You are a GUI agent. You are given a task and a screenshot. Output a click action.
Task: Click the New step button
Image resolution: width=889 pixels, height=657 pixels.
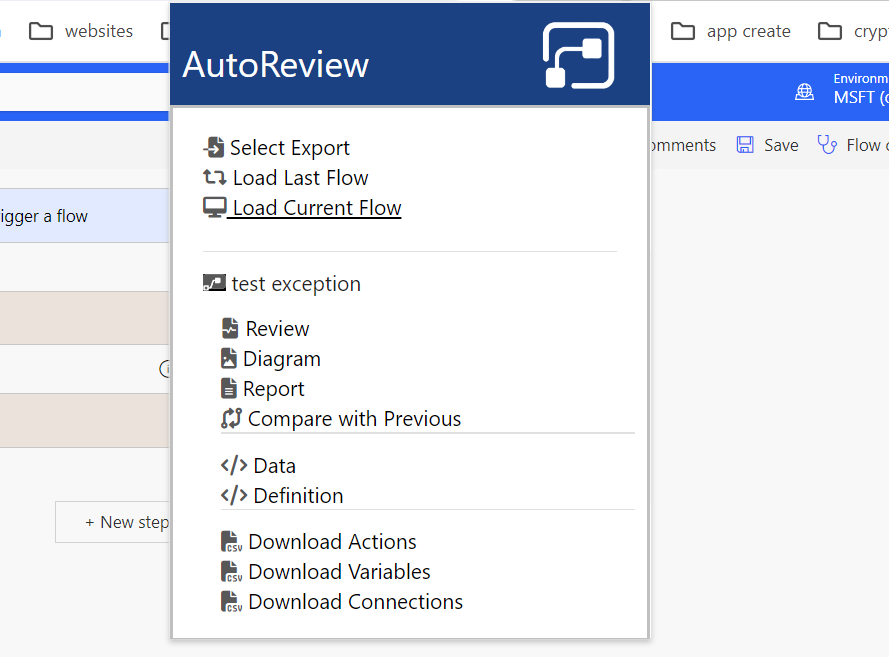(125, 522)
